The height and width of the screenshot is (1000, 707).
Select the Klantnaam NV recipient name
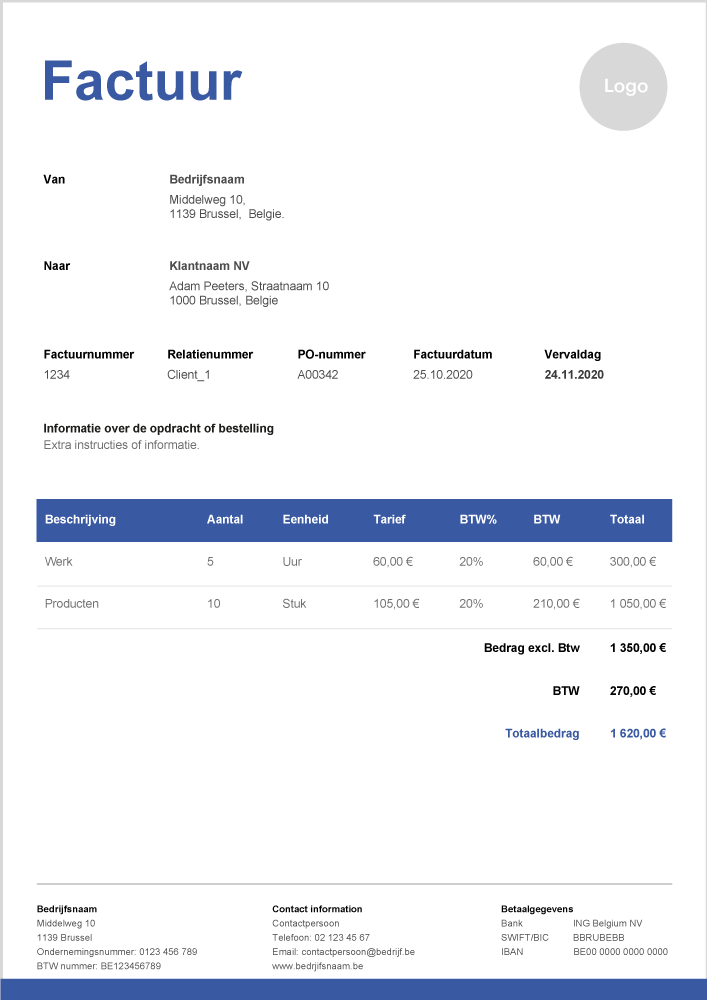pyautogui.click(x=209, y=266)
